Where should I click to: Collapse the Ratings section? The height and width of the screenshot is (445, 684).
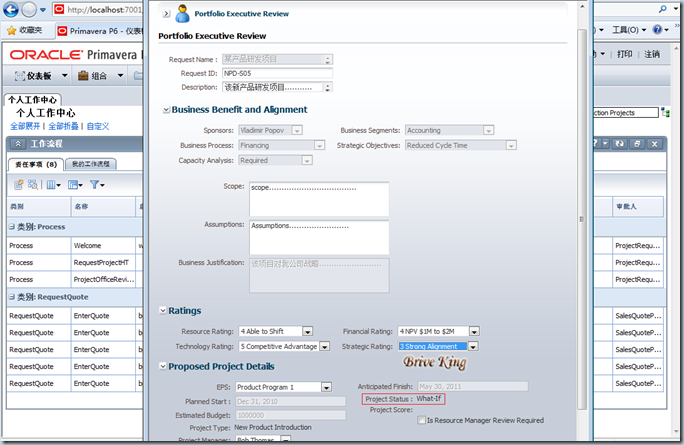tap(165, 311)
